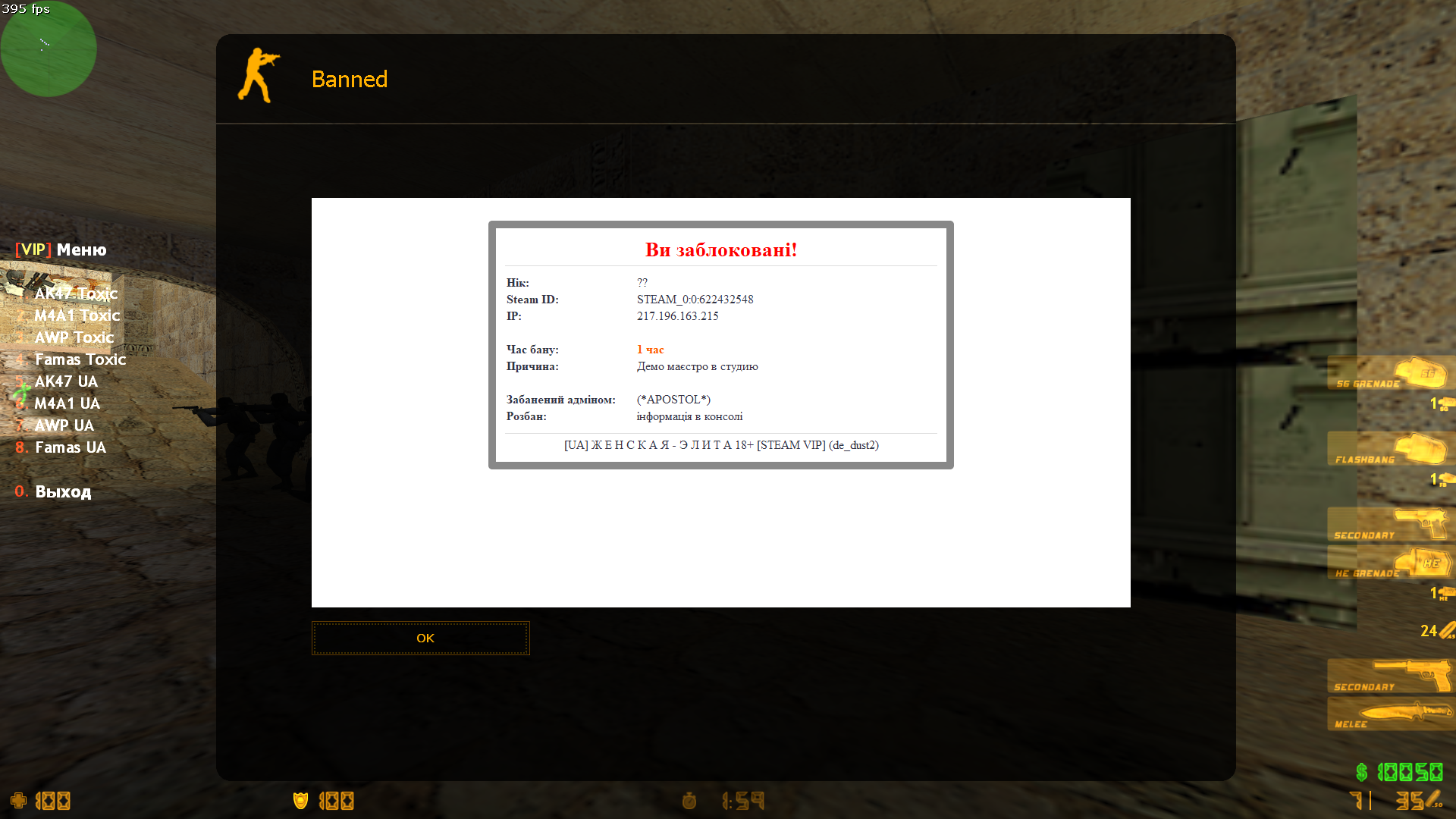Click the ban duration 1 час
1456x819 pixels.
tap(651, 350)
